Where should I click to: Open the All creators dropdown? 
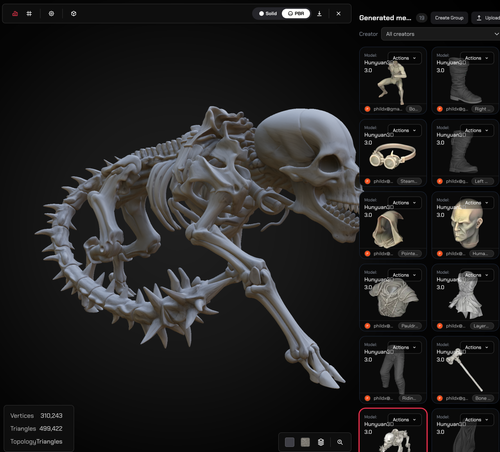tap(440, 34)
